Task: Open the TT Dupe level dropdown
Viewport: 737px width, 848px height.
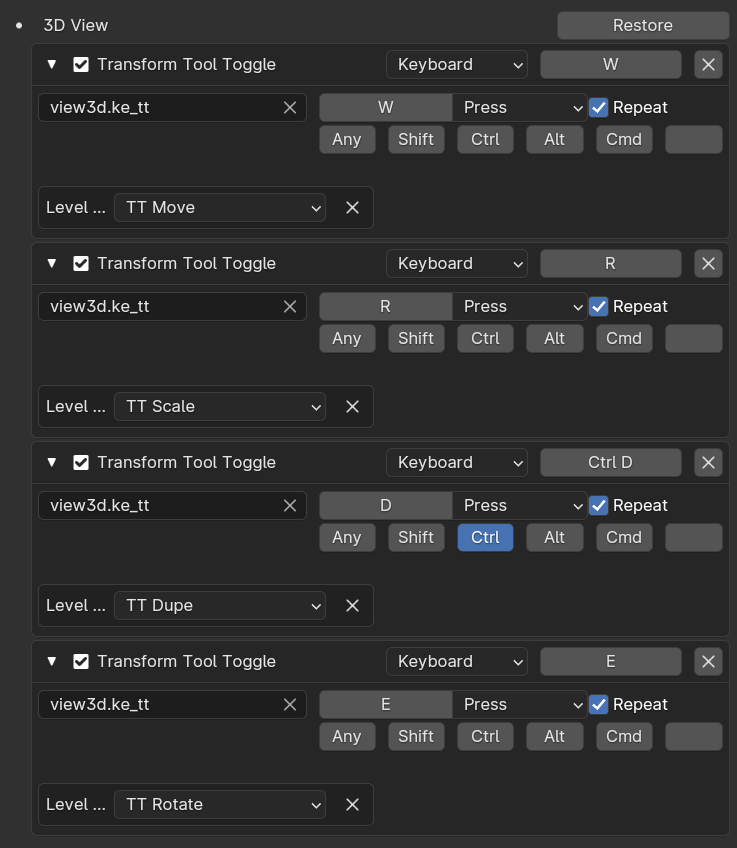Action: [x=220, y=606]
